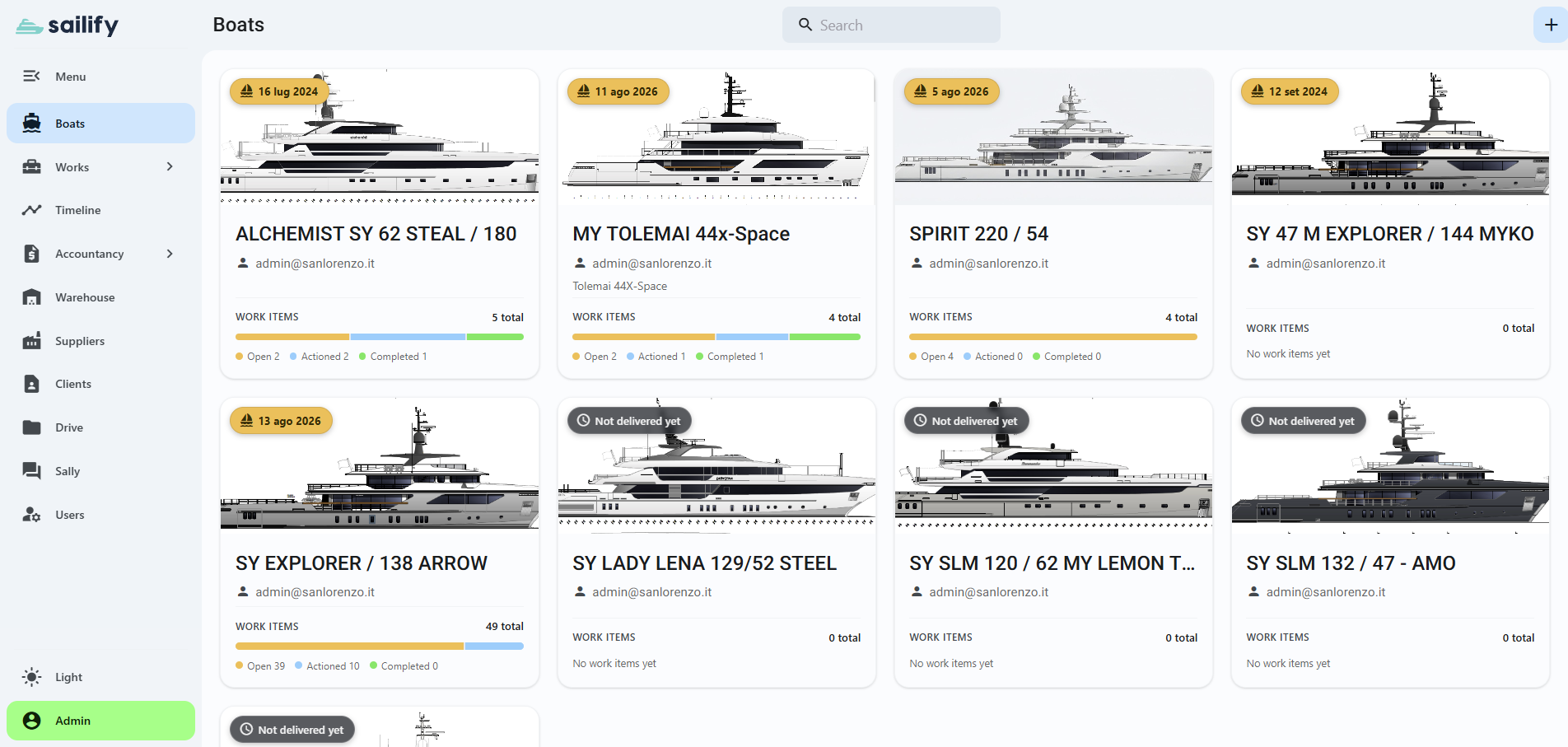Click person icon on SPIRIT 220 card
The width and height of the screenshot is (1568, 747).
[x=917, y=264]
